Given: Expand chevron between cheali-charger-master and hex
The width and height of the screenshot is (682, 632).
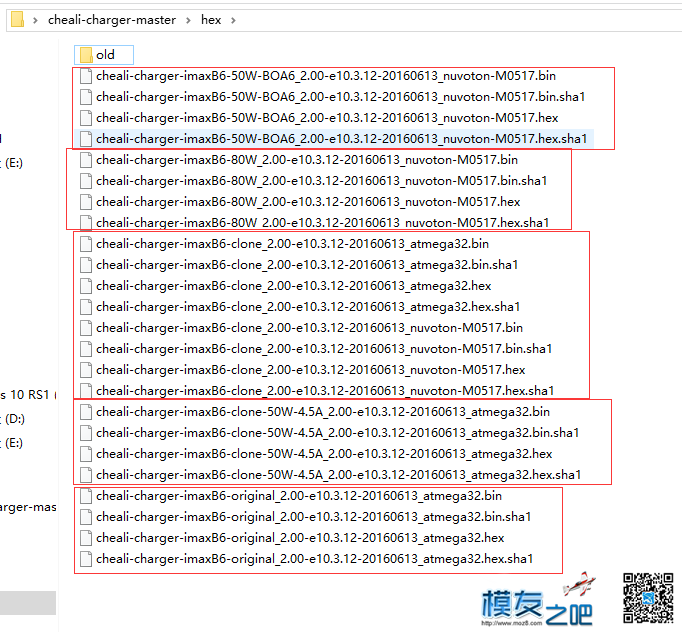Looking at the screenshot, I should tap(188, 20).
